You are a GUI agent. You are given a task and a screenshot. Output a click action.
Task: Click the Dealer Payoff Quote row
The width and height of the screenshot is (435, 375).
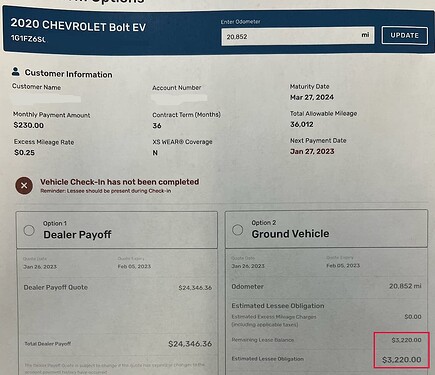[x=117, y=287]
